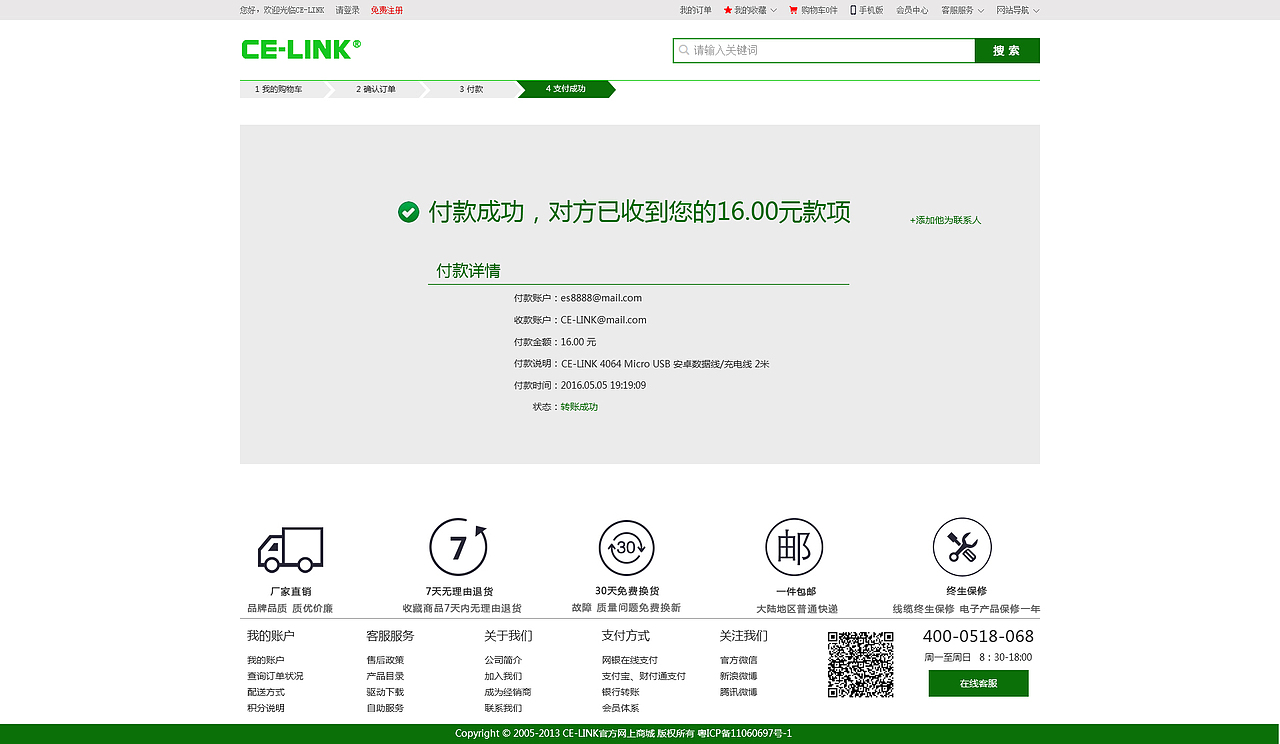The width and height of the screenshot is (1280, 744).
Task: Open 产品目录 footer link
Action: 385,676
